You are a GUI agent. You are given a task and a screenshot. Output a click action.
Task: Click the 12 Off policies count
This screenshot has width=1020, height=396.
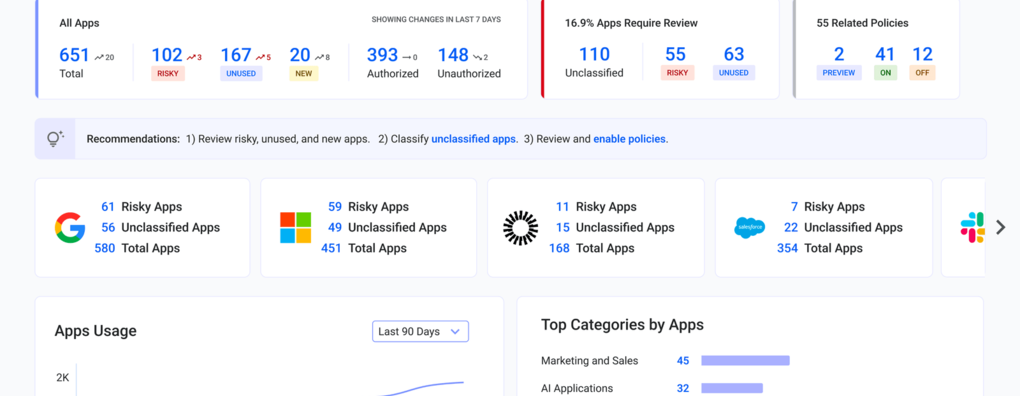tap(922, 54)
